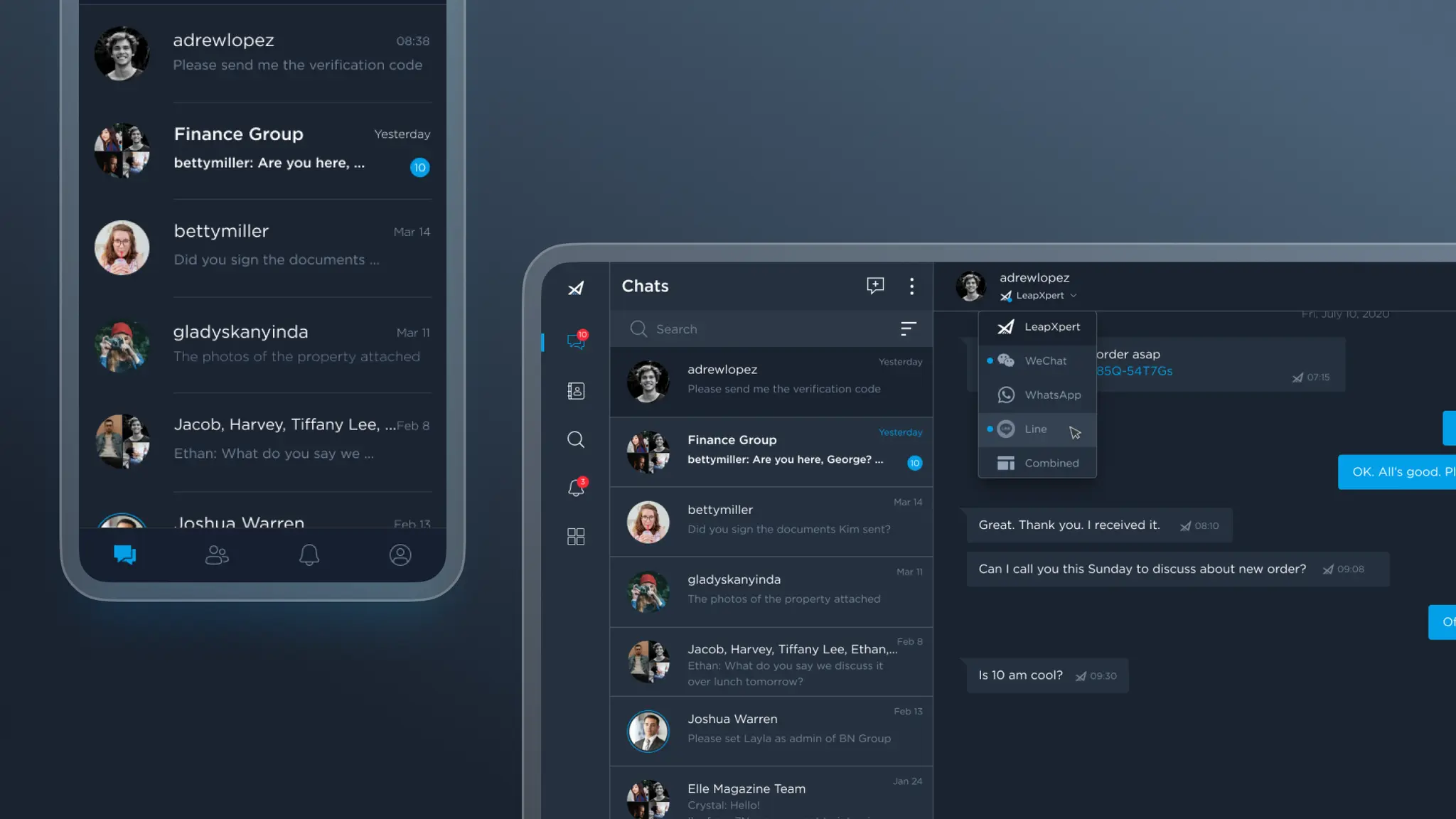Open notifications bell with red badge in sidebar
Image resolution: width=1456 pixels, height=819 pixels.
coord(576,488)
